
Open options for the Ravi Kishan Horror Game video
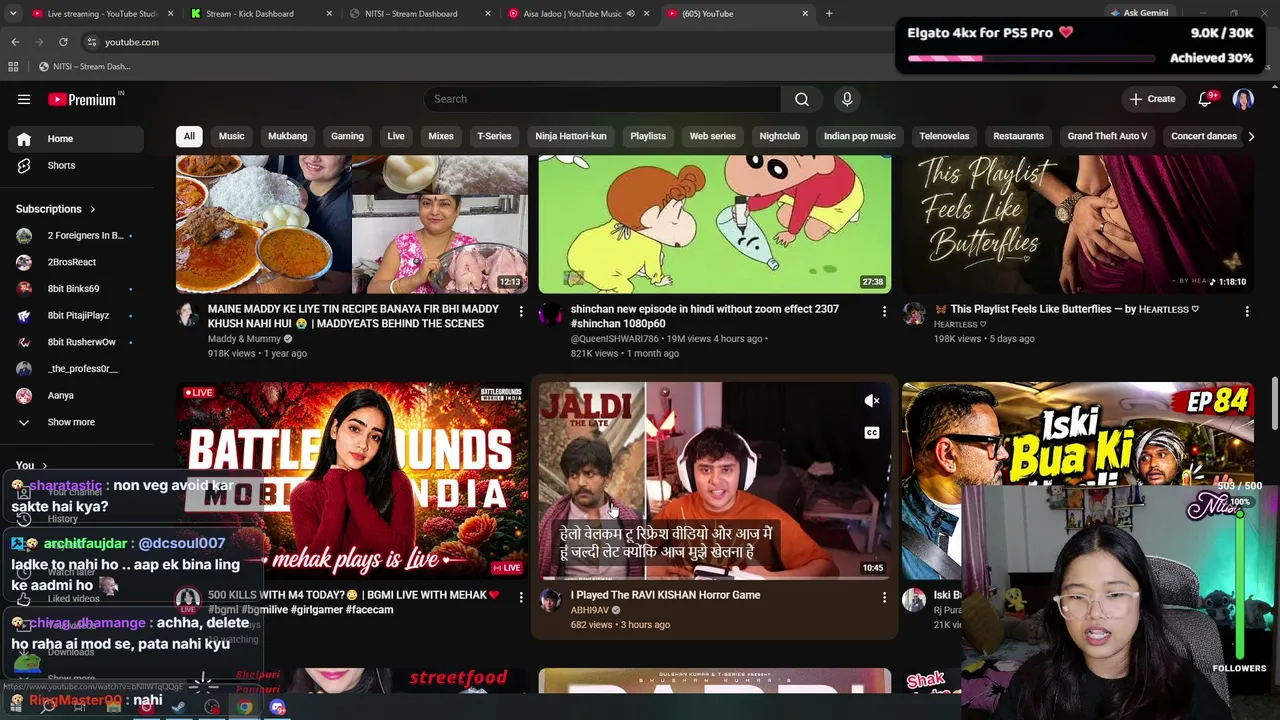pyautogui.click(x=884, y=598)
